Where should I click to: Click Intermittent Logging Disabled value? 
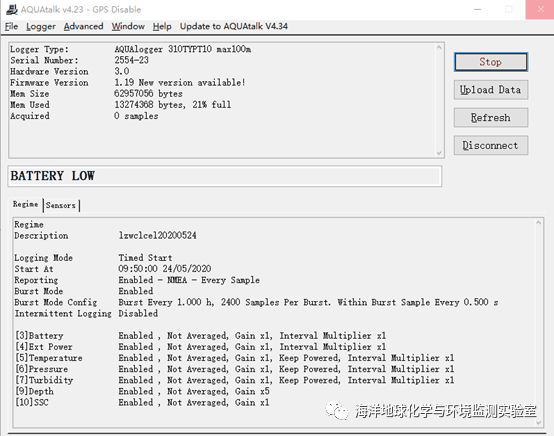[138, 313]
